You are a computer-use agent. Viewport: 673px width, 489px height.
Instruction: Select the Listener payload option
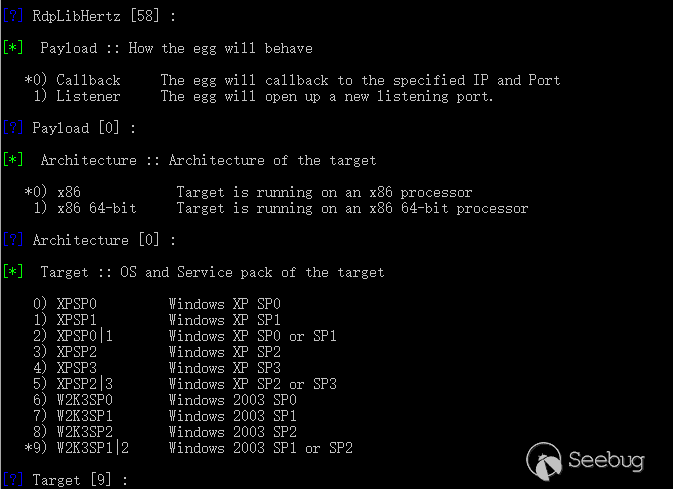88,96
